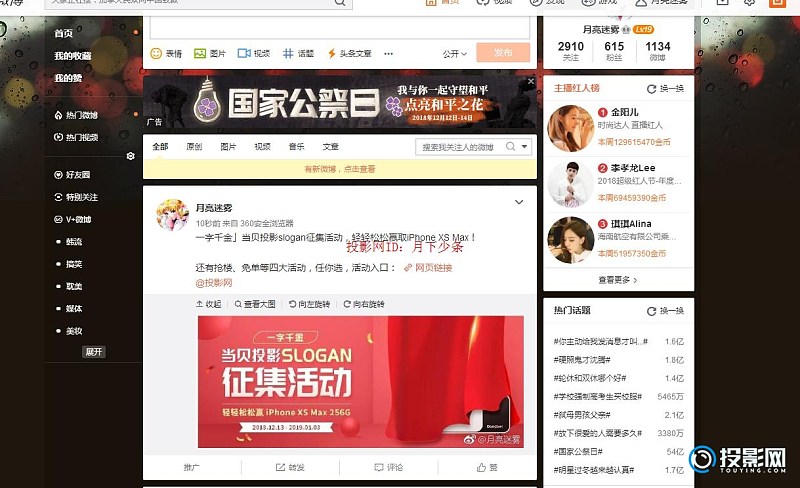Expand the 公开 visibility dropdown
The width and height of the screenshot is (800, 488).
pyautogui.click(x=455, y=54)
